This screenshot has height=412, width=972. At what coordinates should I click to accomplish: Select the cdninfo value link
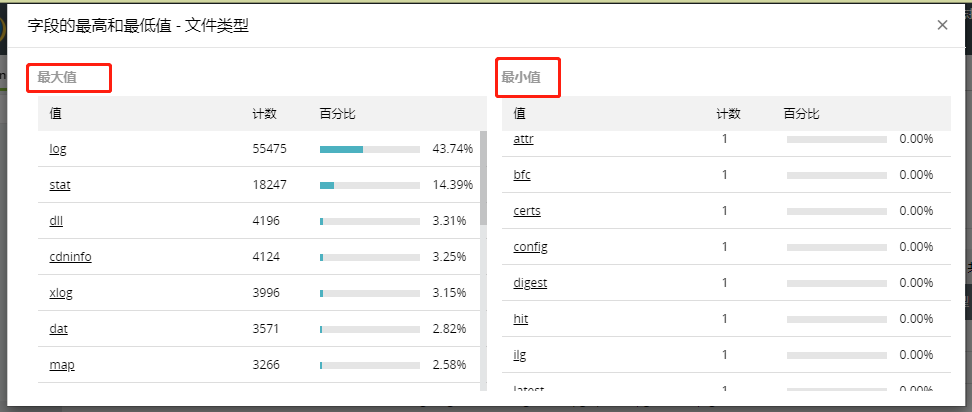pos(70,257)
